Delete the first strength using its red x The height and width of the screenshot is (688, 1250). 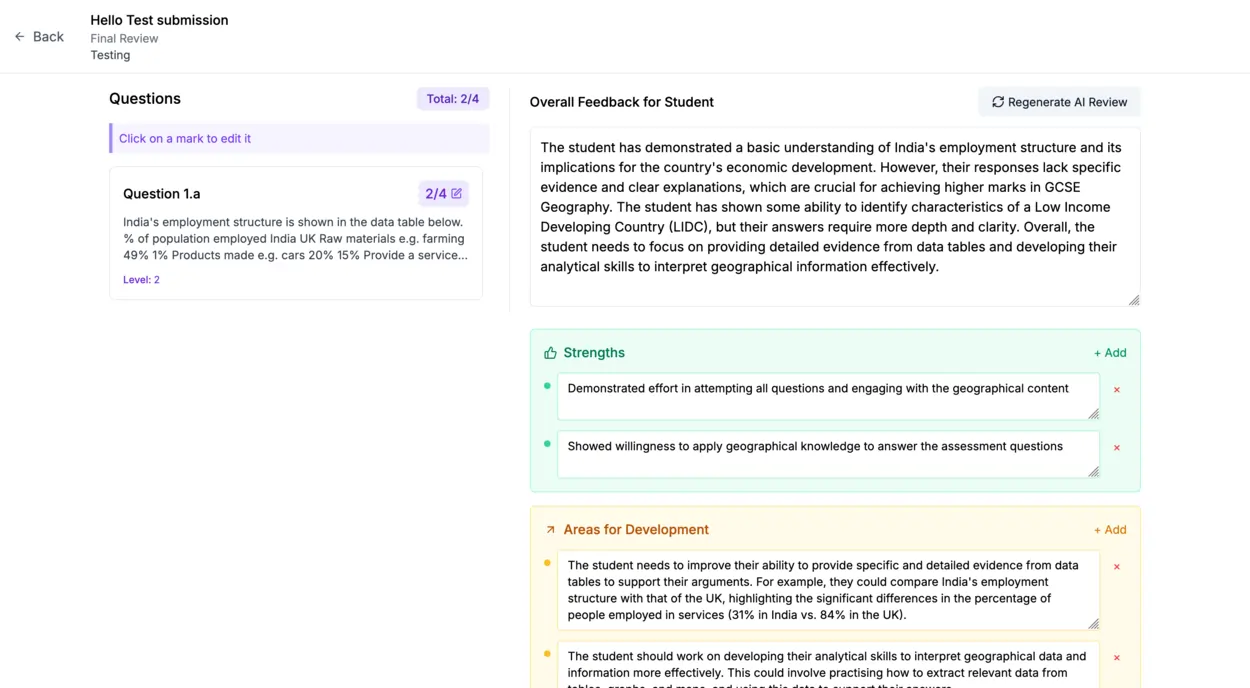tap(1116, 389)
